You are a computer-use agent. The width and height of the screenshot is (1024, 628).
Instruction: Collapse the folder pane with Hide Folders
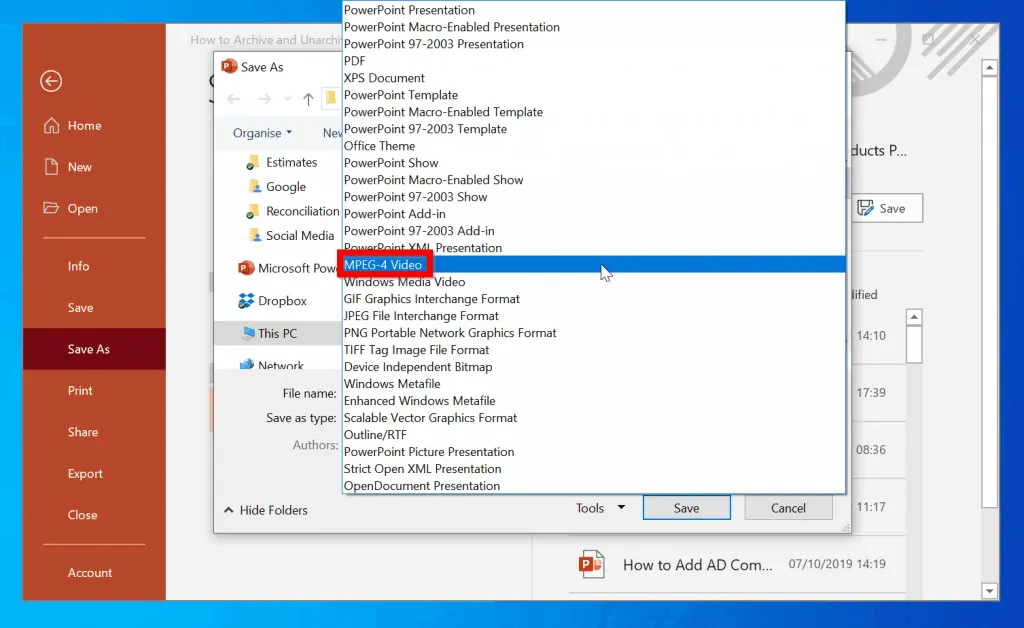coord(265,510)
